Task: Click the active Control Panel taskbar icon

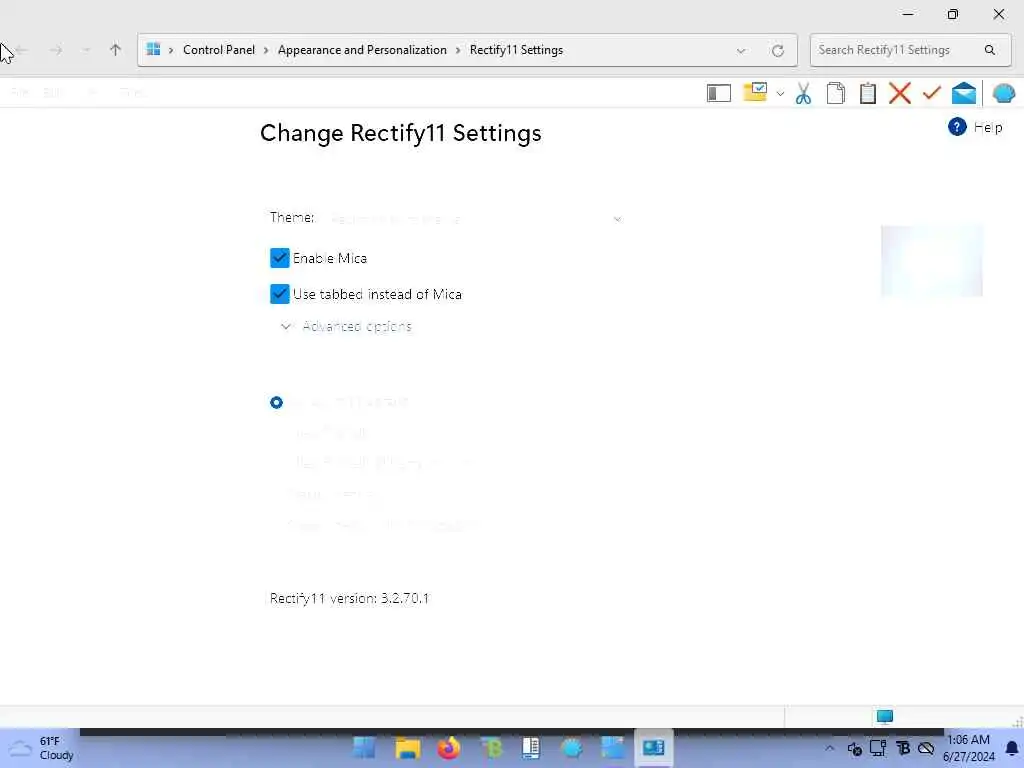Action: pyautogui.click(x=653, y=748)
